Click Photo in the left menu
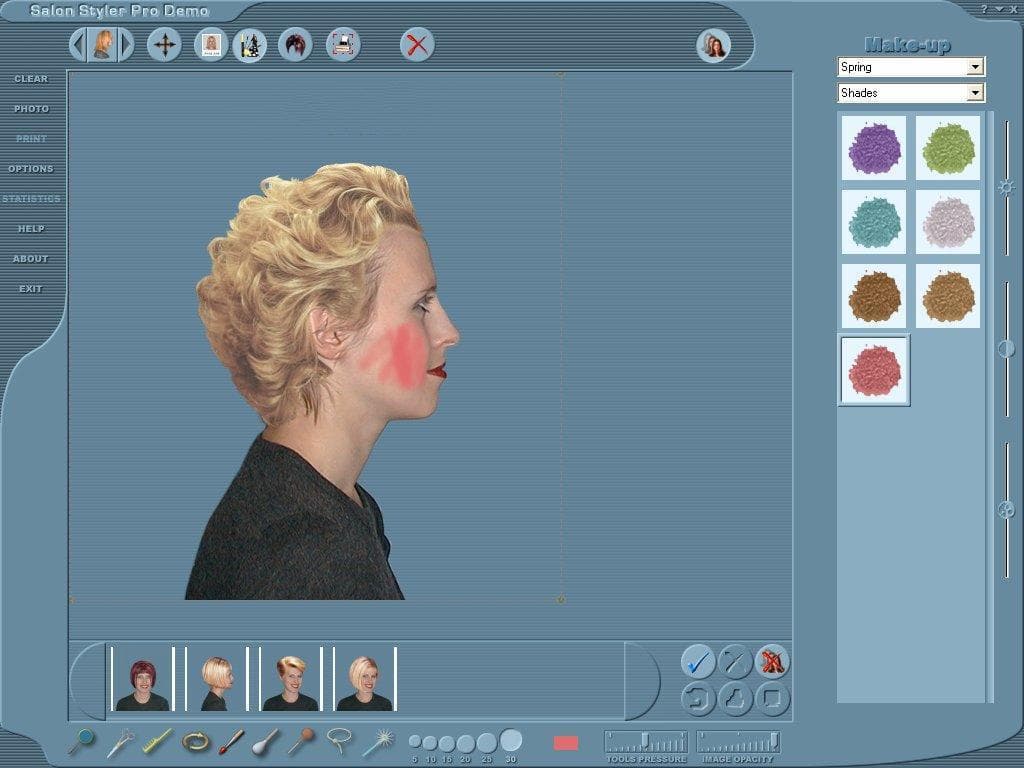 point(31,109)
